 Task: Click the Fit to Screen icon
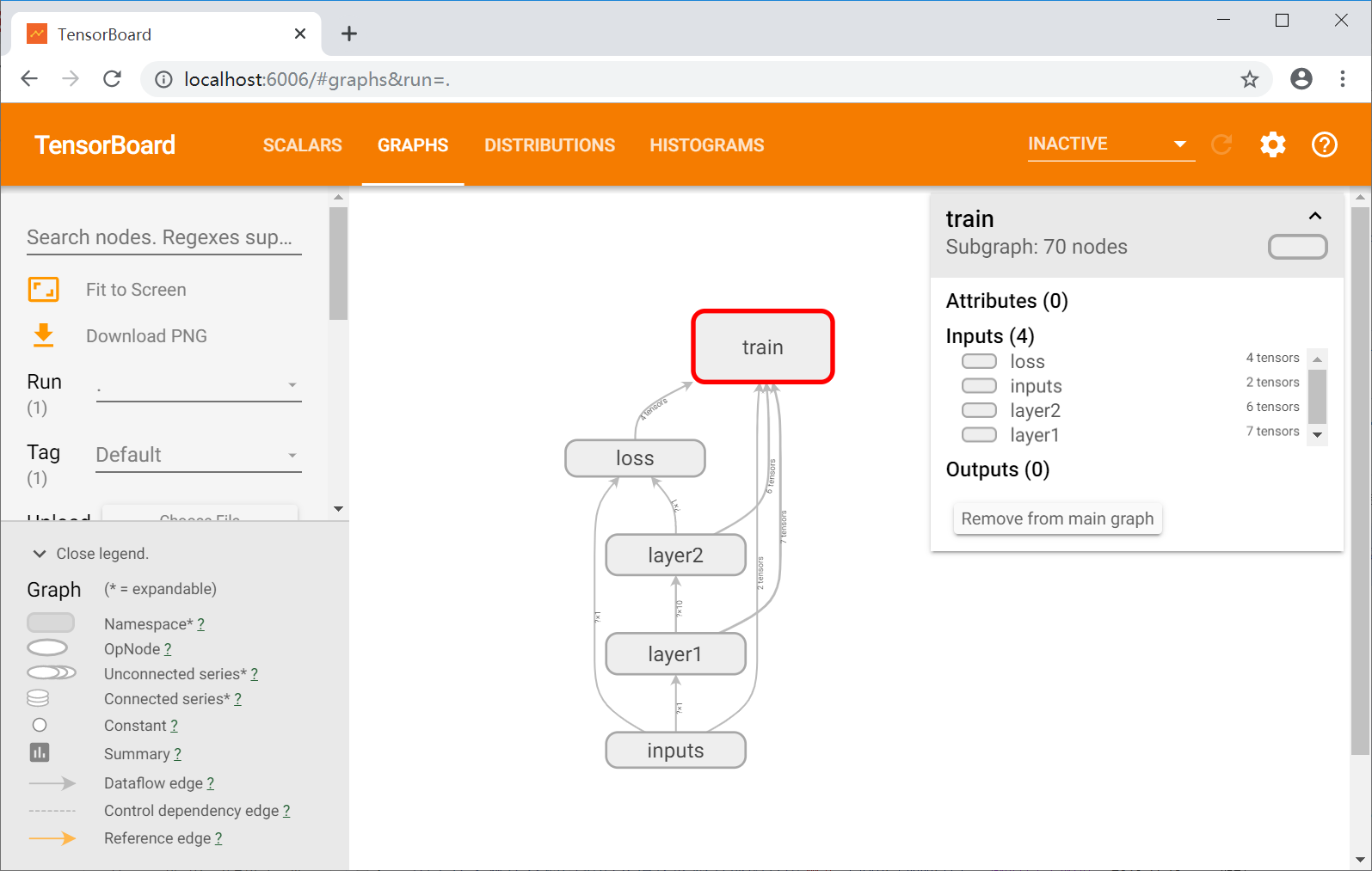[43, 290]
